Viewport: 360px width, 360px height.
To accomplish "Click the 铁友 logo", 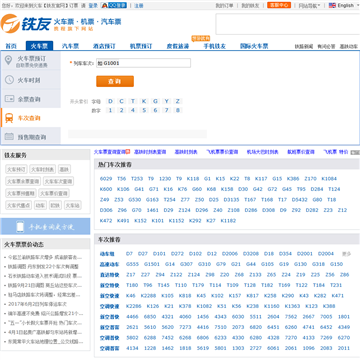I will click(26, 23).
